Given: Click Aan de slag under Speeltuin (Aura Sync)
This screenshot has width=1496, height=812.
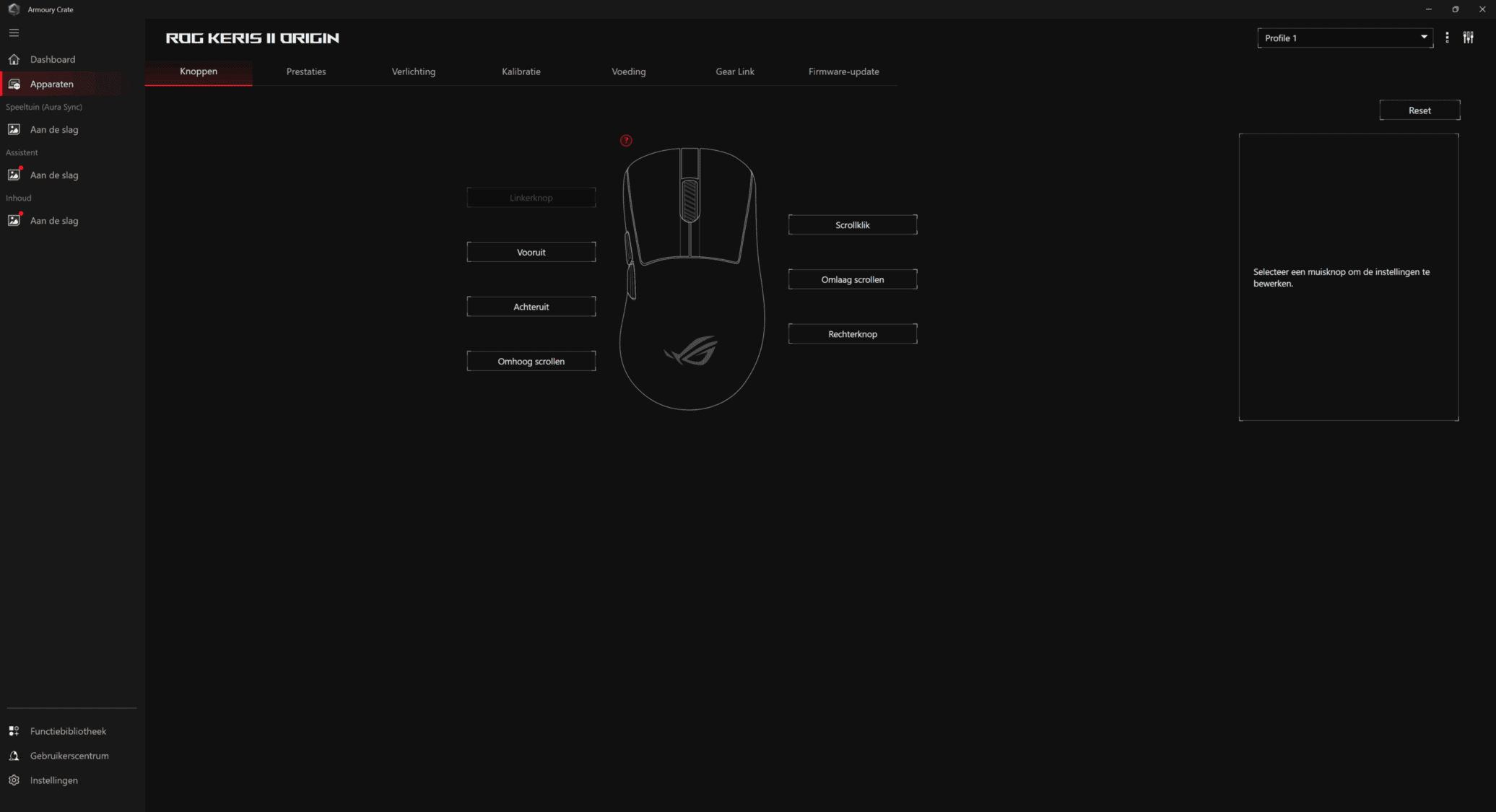Looking at the screenshot, I should pos(54,130).
